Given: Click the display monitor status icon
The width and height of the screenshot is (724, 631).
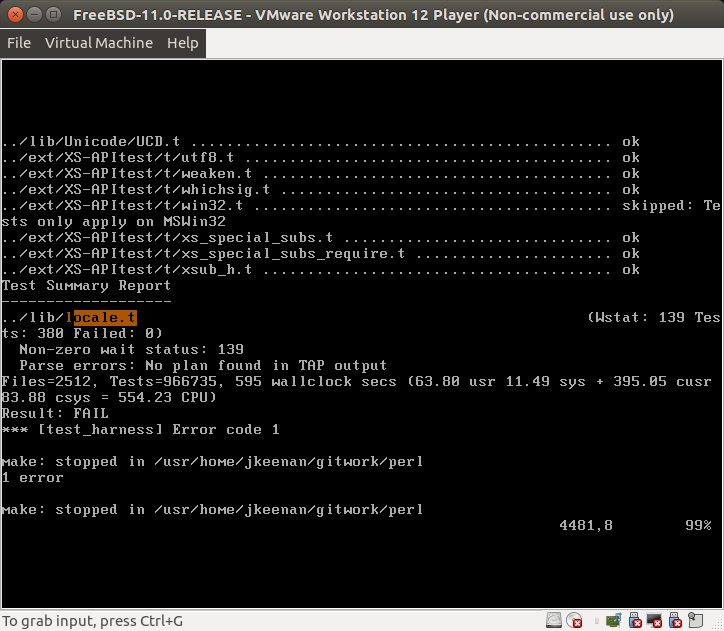Looking at the screenshot, I should point(654,620).
